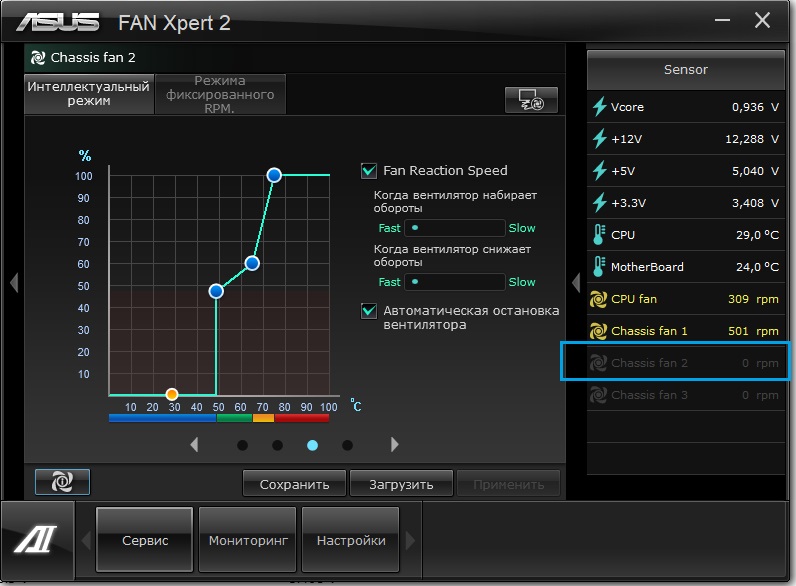
Task: Click the Применить button
Action: tap(509, 484)
